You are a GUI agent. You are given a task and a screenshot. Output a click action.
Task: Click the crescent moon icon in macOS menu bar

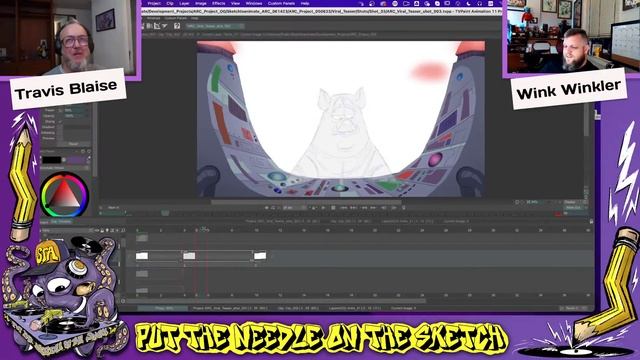(x=468, y=3)
